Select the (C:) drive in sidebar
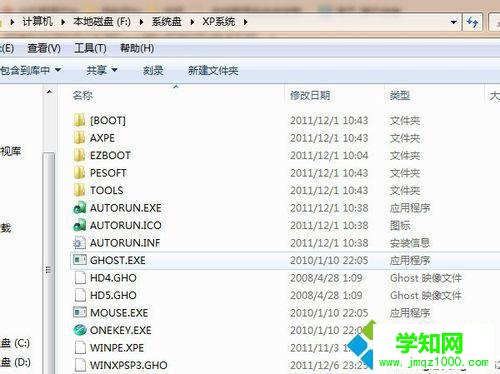This screenshot has height=374, width=500. coord(15,343)
